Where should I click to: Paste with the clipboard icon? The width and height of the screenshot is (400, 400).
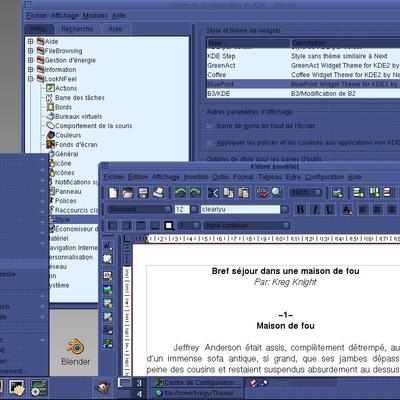(244, 193)
